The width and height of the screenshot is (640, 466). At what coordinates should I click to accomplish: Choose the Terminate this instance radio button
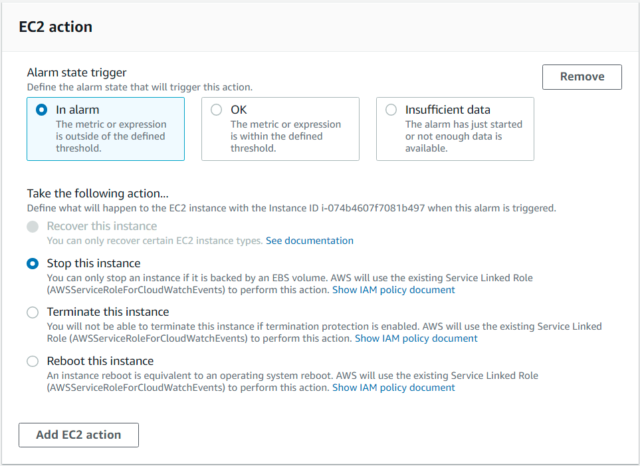(33, 313)
